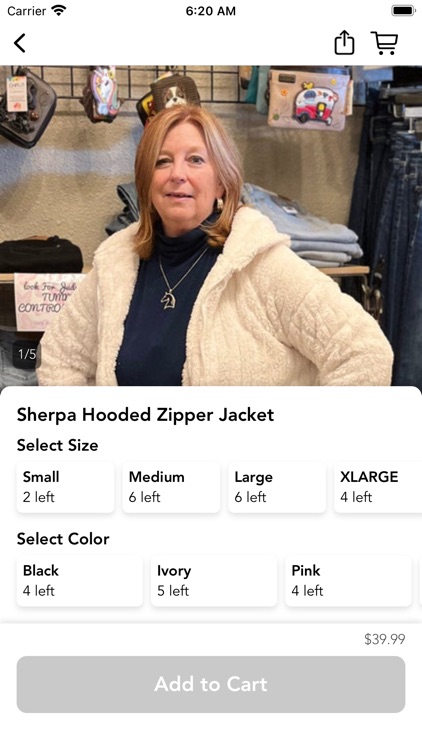The height and width of the screenshot is (750, 422).
Task: Tap the 1/5 image counter badge
Action: tap(26, 354)
